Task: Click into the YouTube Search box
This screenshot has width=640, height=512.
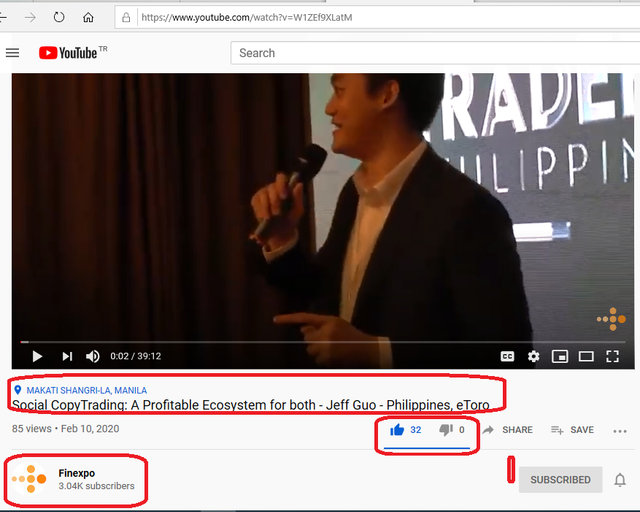Action: point(436,53)
